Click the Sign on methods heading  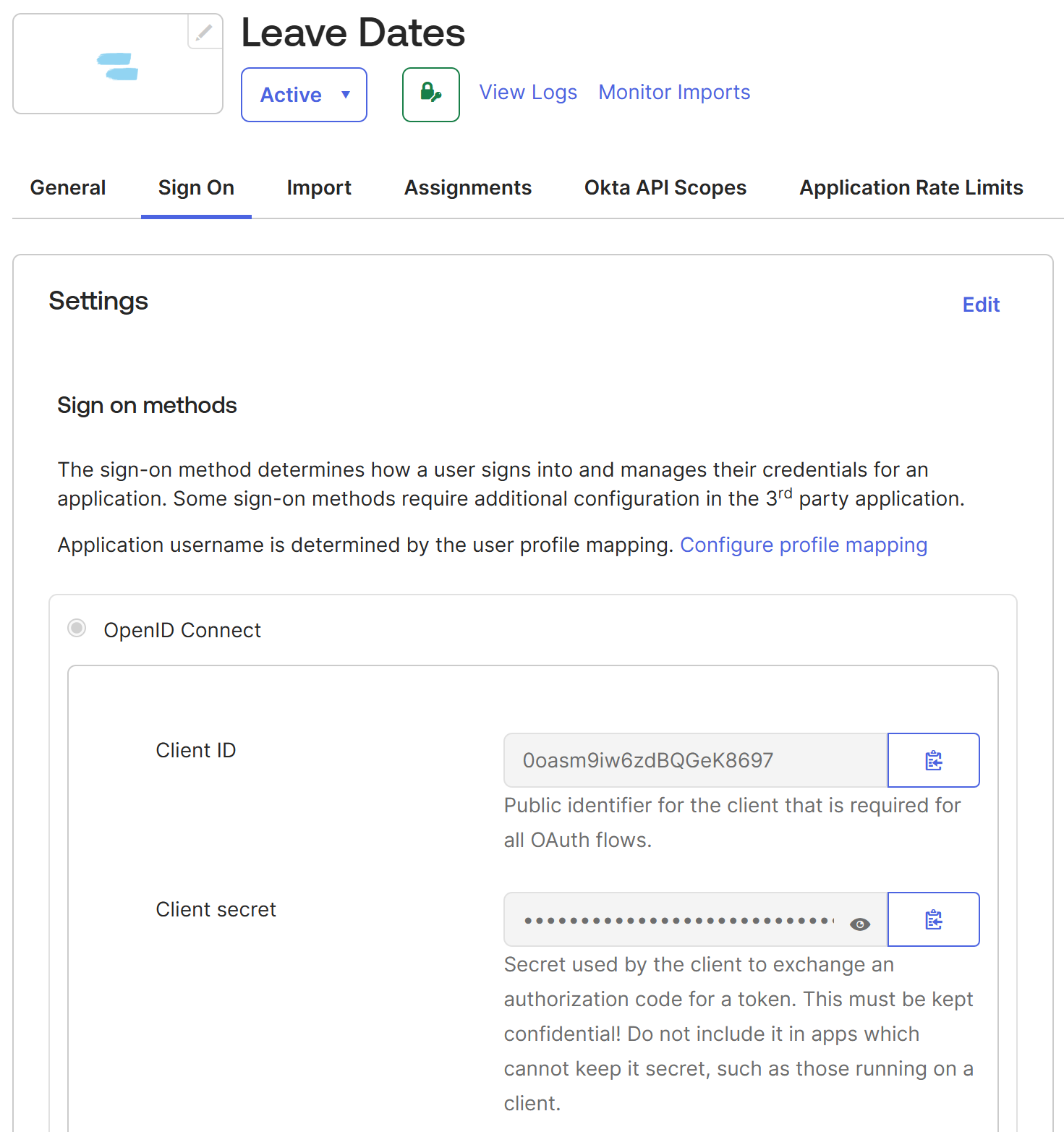click(x=147, y=406)
